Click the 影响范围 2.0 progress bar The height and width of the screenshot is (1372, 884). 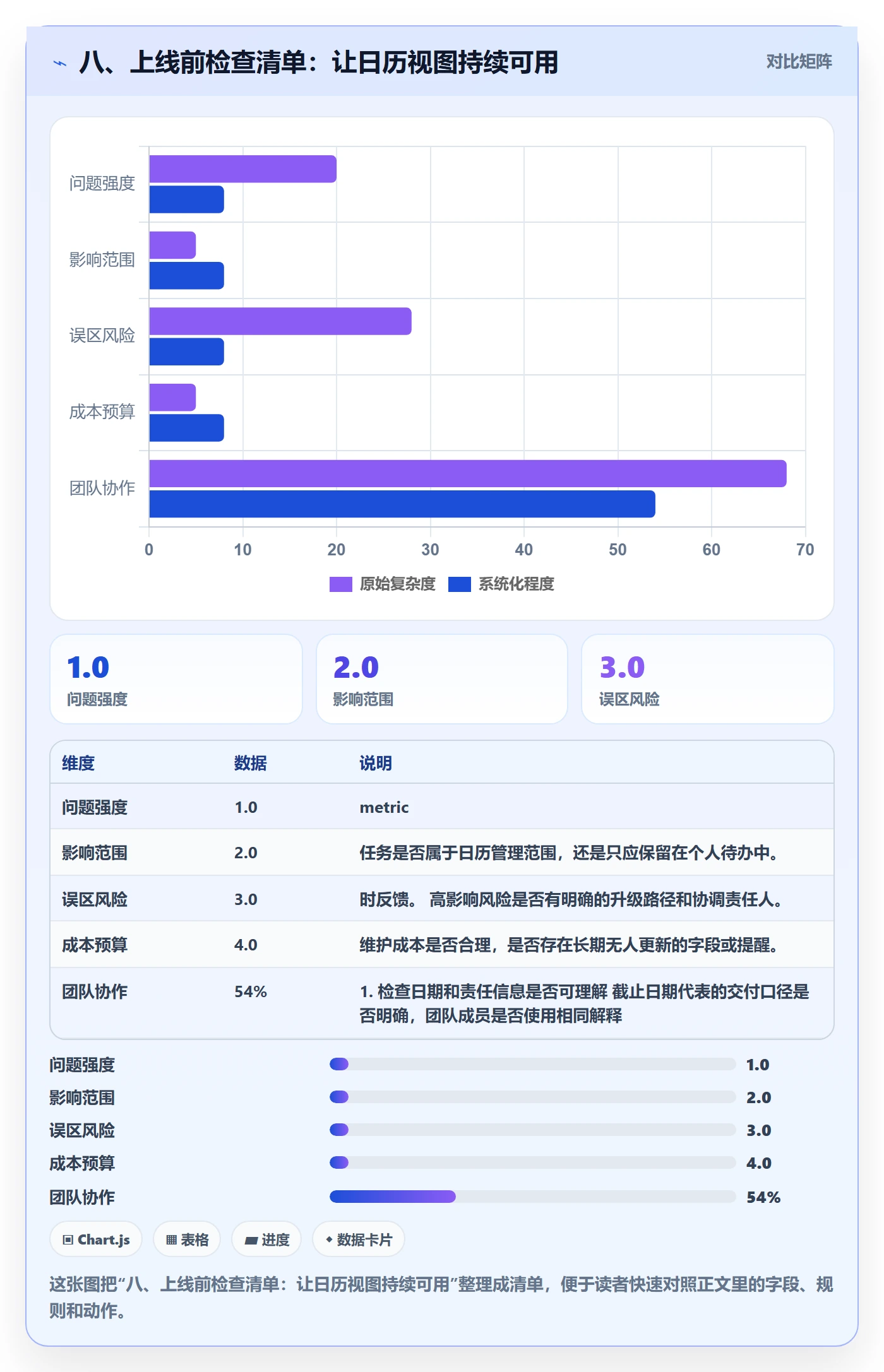click(533, 1097)
